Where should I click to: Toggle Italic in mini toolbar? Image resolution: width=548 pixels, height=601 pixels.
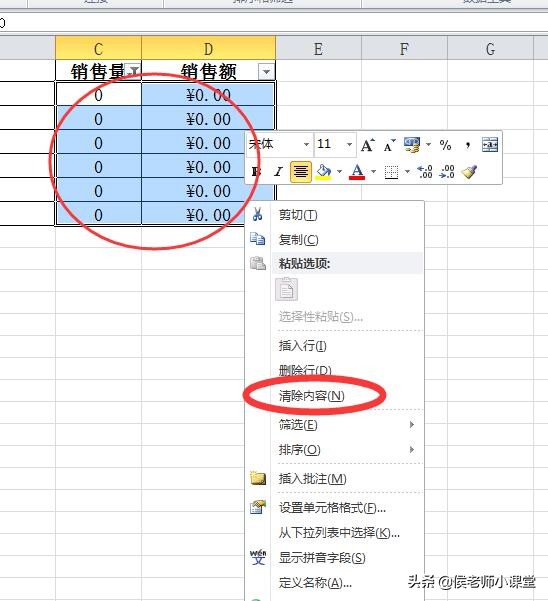278,171
